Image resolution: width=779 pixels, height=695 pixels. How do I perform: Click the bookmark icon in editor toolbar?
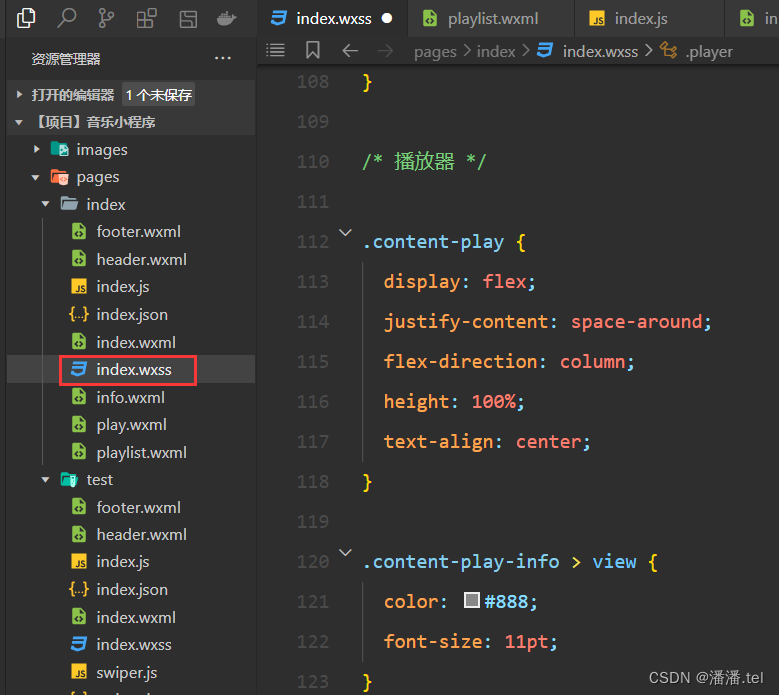[312, 50]
